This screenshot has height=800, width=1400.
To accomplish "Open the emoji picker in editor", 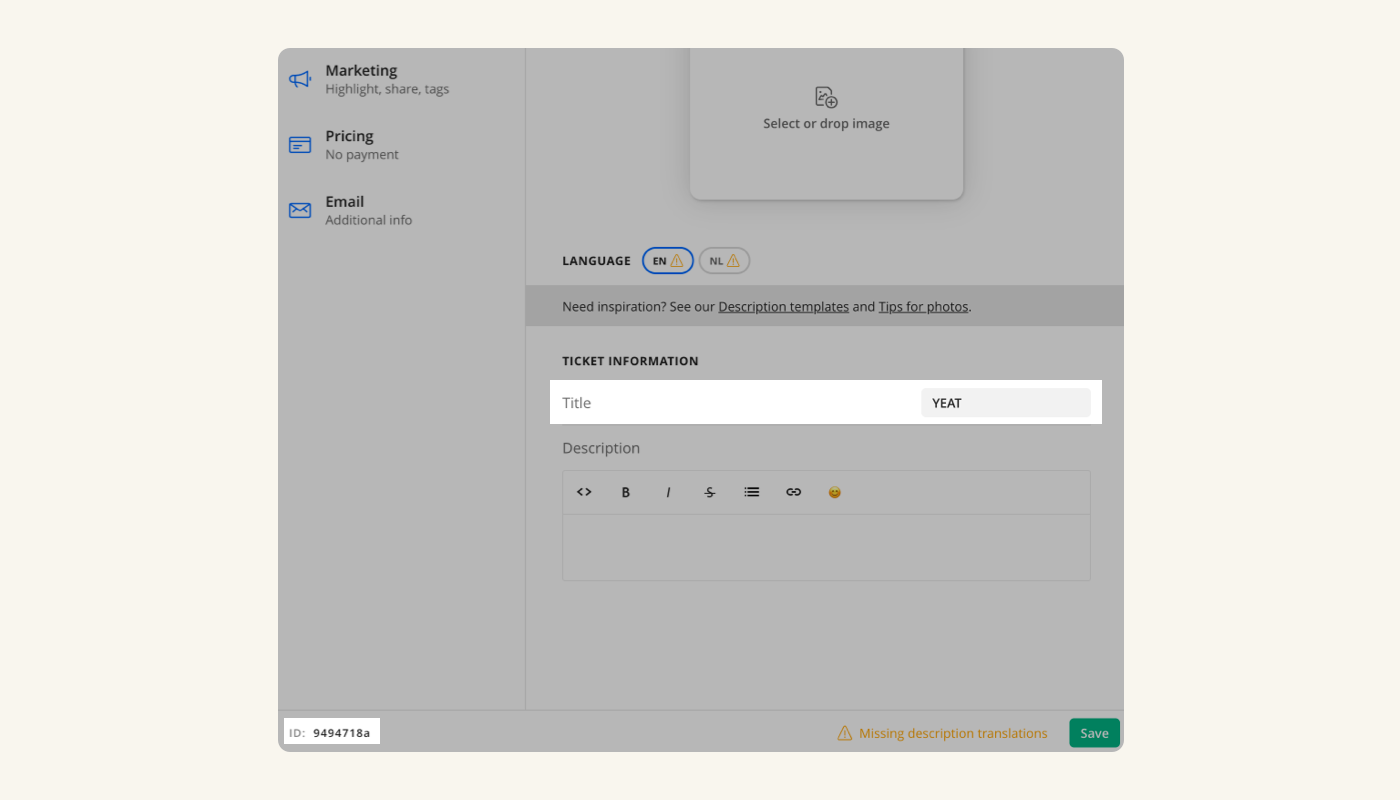I will coord(835,492).
